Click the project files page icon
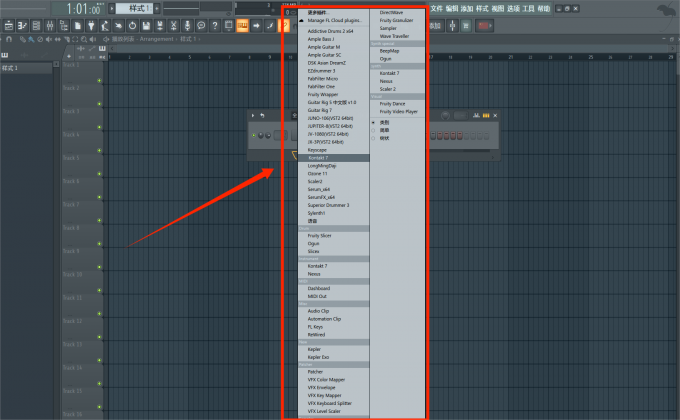The width and height of the screenshot is (680, 420). click(x=78, y=26)
